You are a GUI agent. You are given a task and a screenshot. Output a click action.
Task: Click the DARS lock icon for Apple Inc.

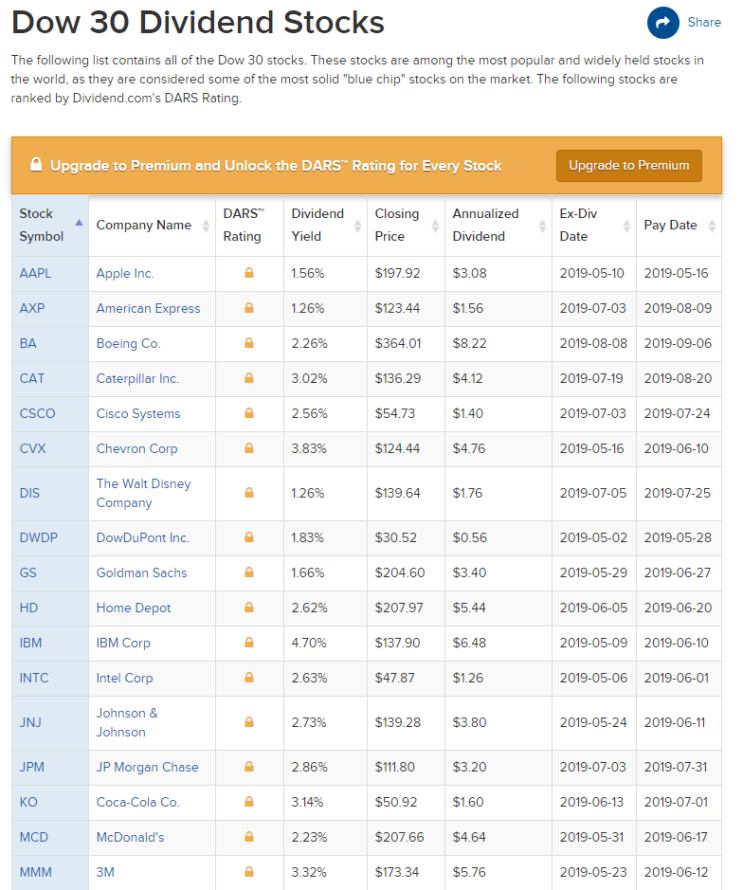click(249, 273)
